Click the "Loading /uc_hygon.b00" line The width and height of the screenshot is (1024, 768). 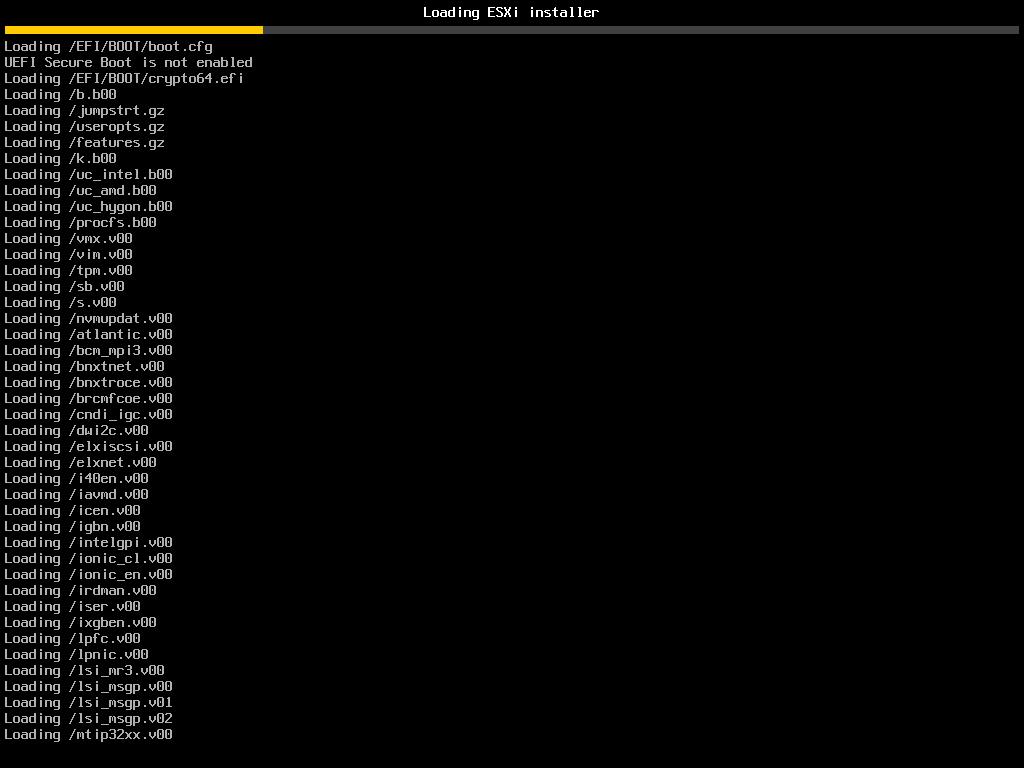pos(88,206)
